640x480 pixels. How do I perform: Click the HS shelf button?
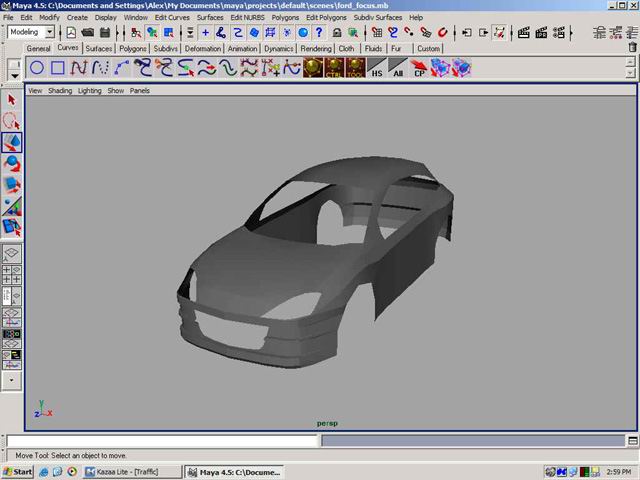pyautogui.click(x=376, y=68)
